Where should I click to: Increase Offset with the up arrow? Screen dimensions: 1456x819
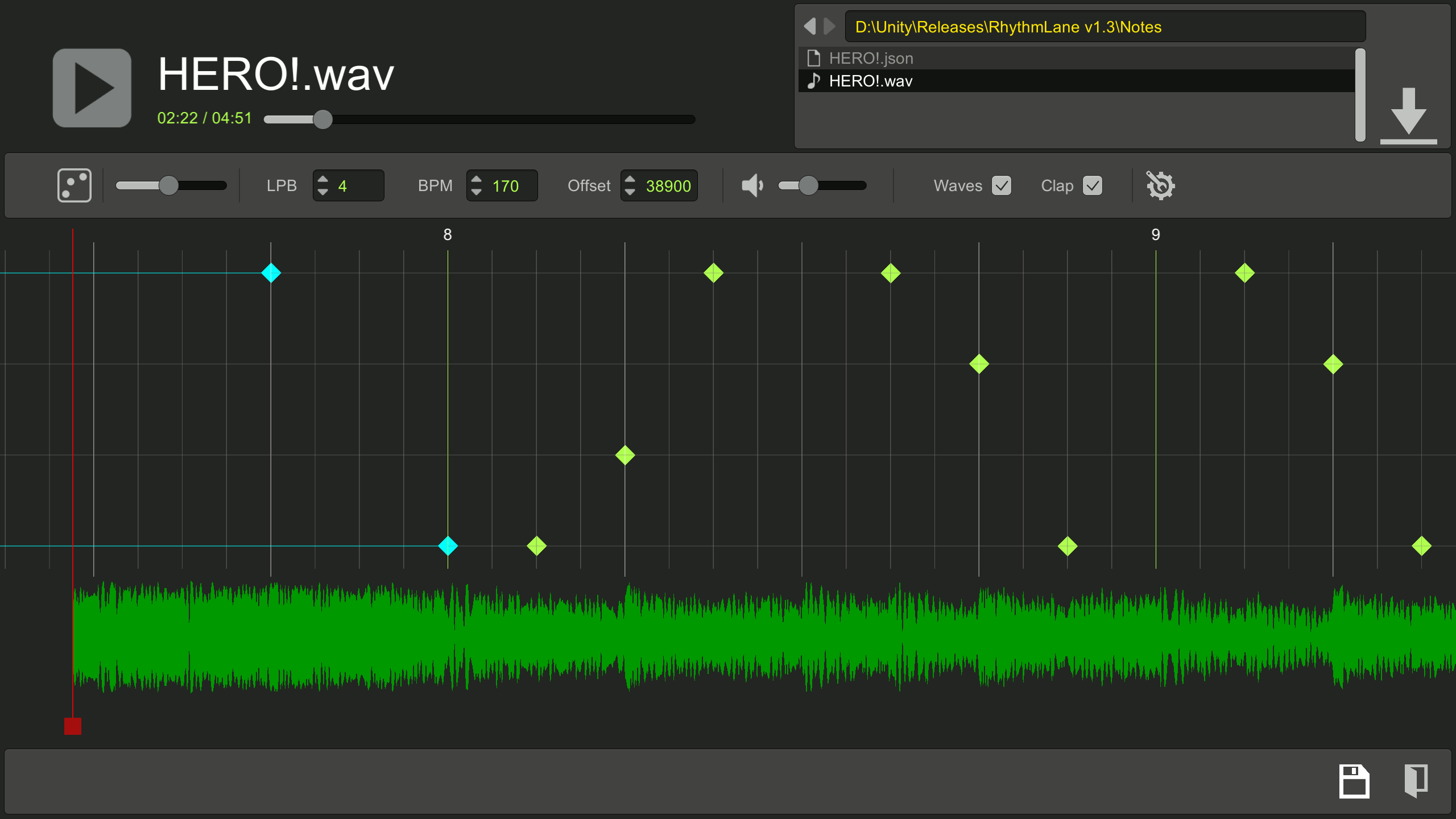click(630, 179)
